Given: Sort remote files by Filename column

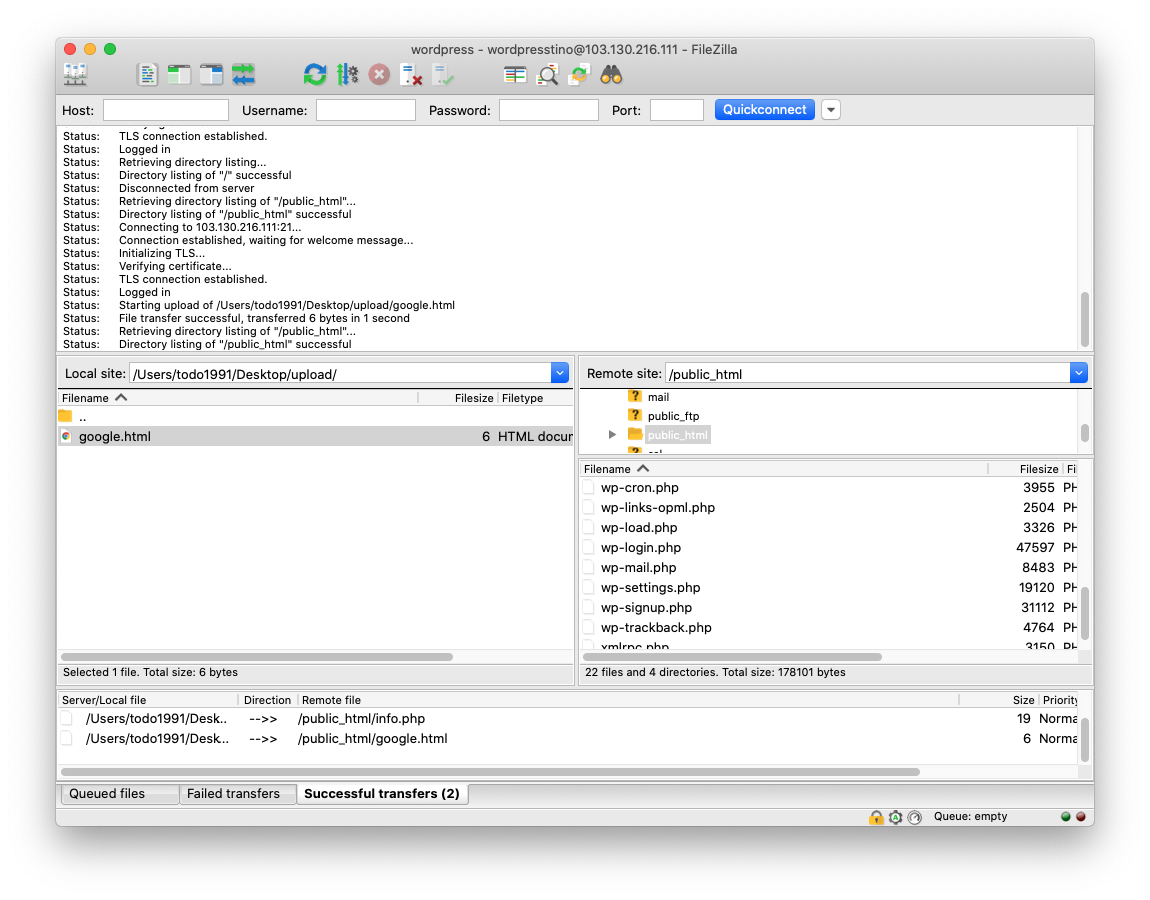Looking at the screenshot, I should coord(783,469).
